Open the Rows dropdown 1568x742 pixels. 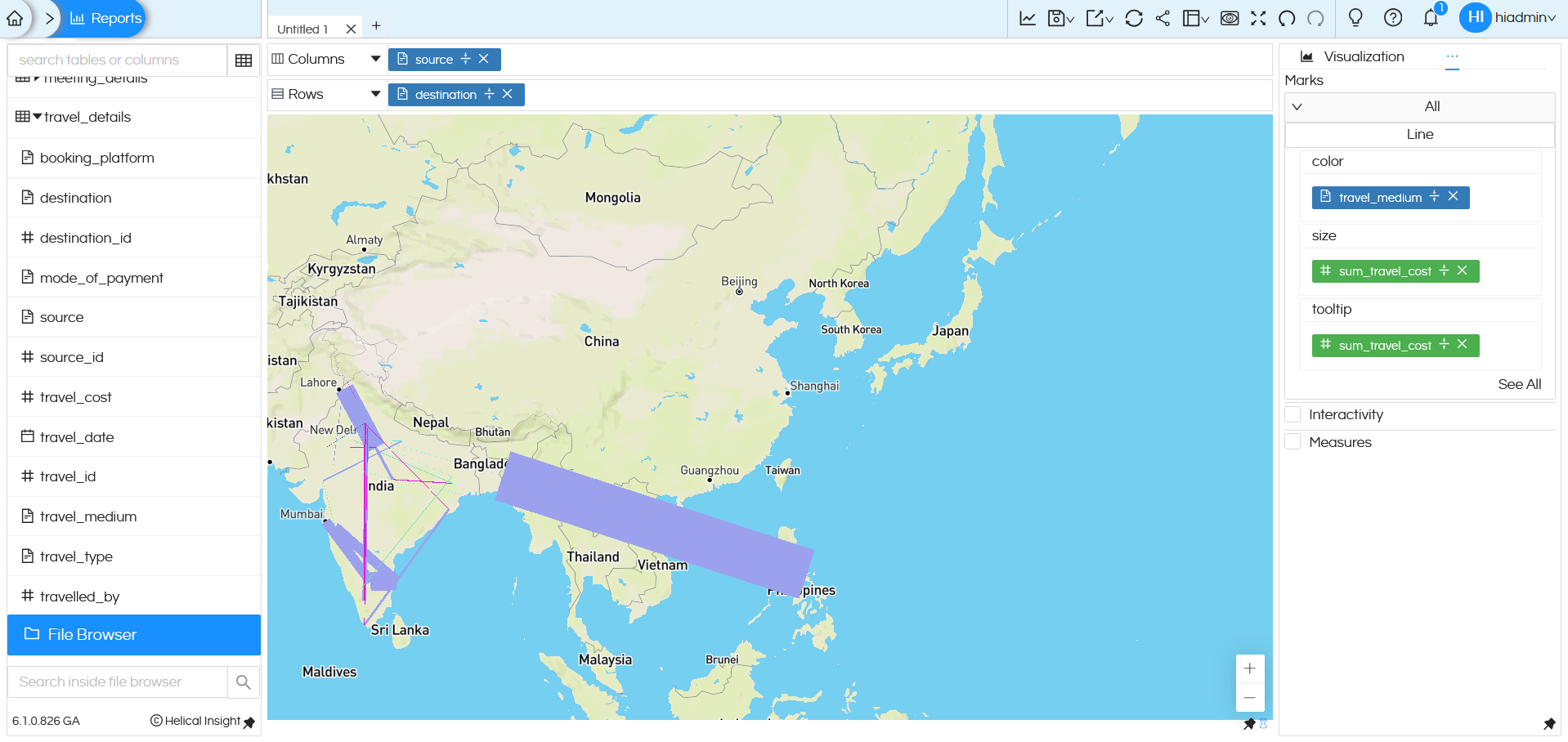tap(375, 93)
